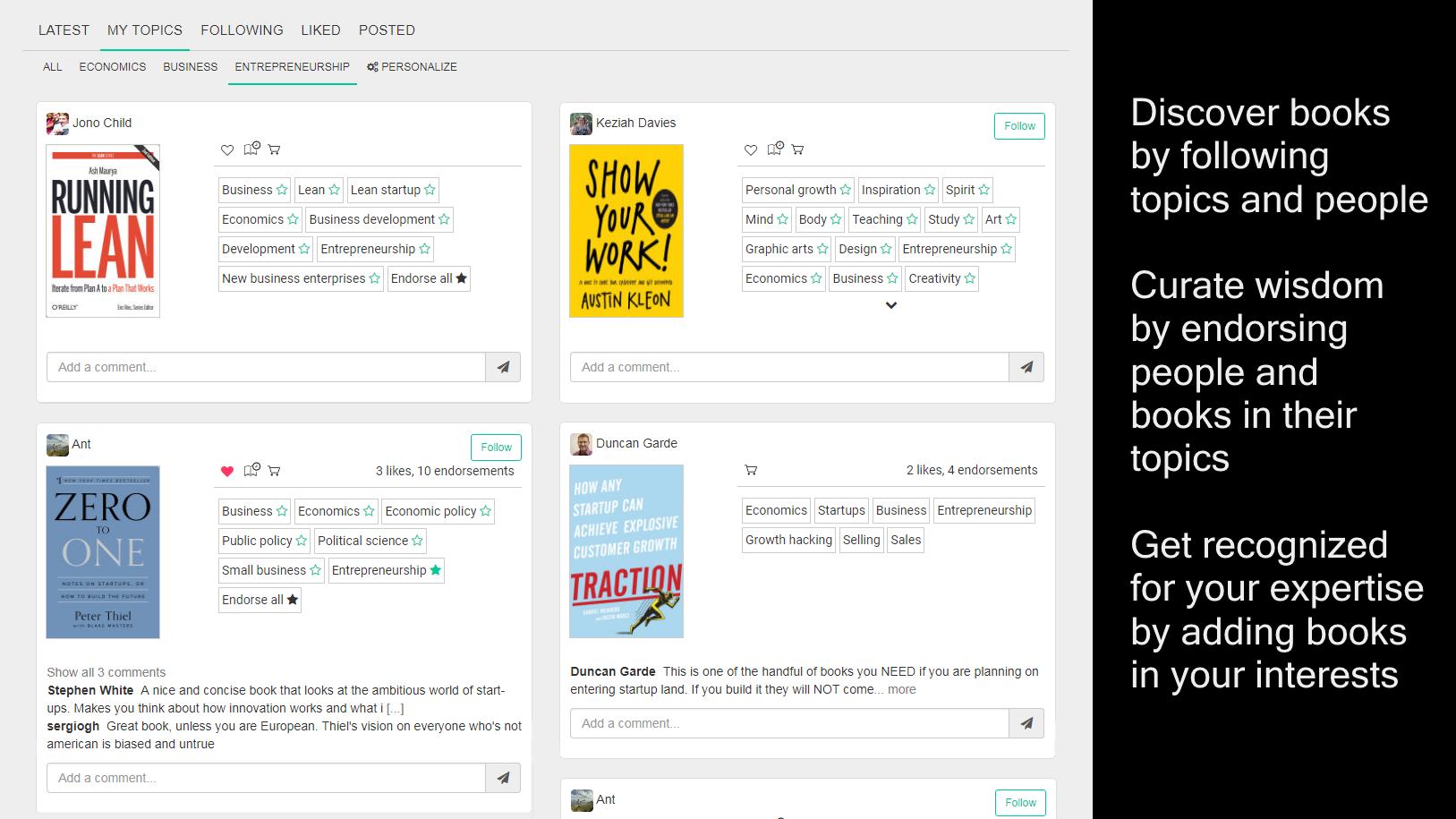Add Zero to One to reading list

pyautogui.click(x=251, y=470)
